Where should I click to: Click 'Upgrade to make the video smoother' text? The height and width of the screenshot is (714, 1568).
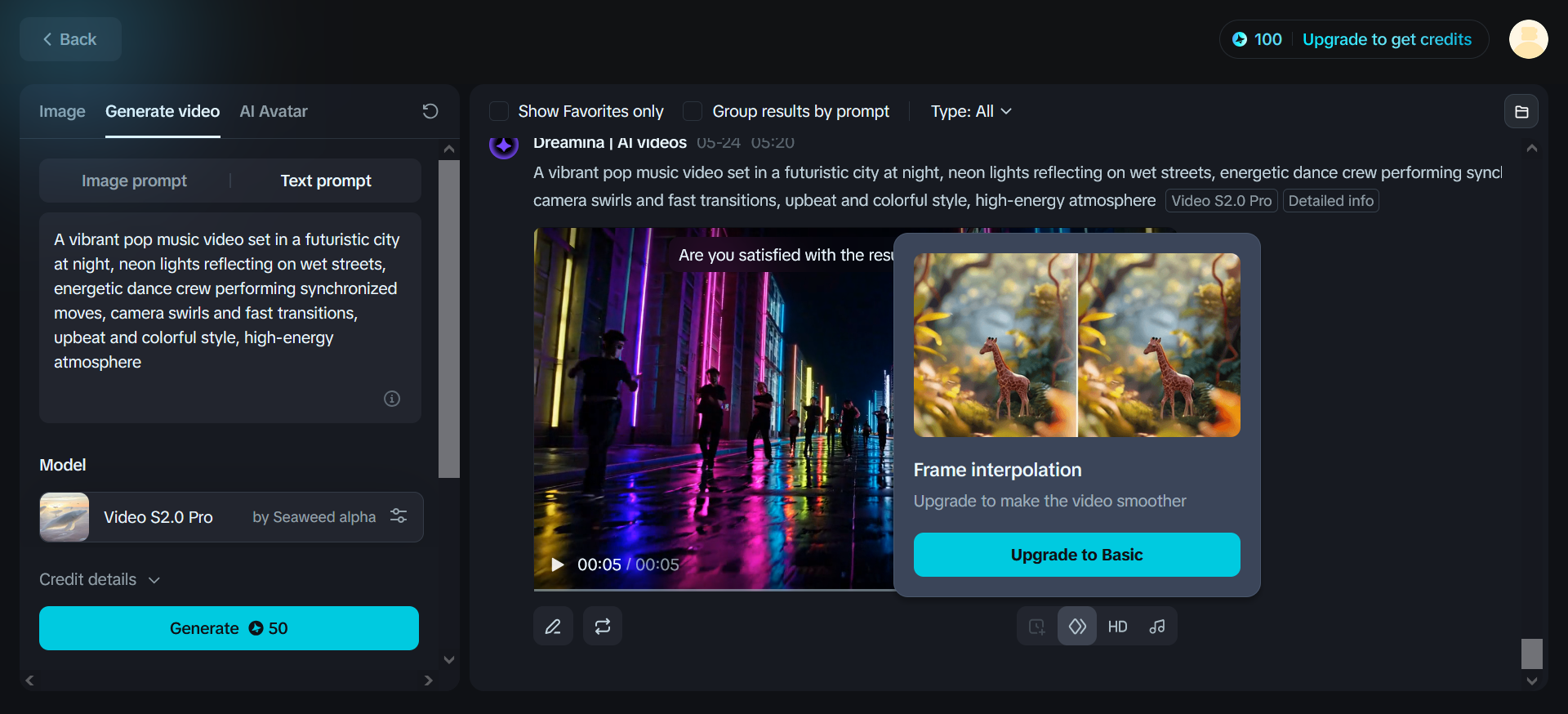(x=1049, y=501)
